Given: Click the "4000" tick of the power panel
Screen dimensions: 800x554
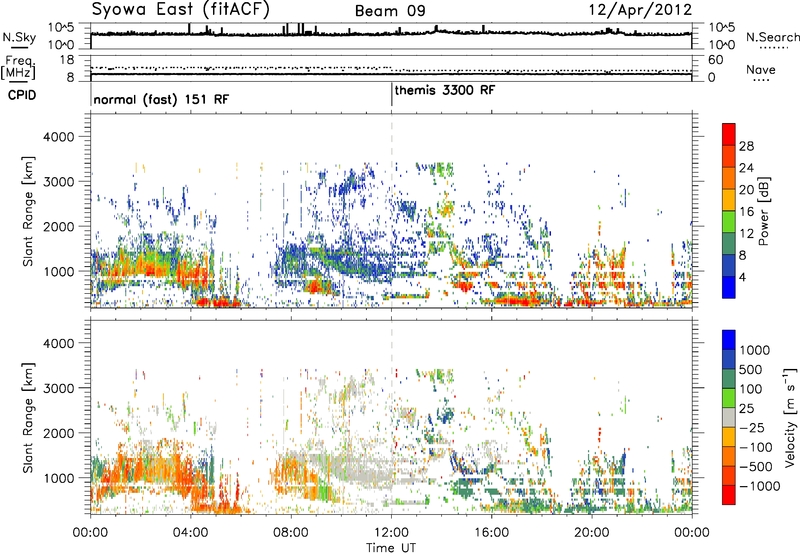Looking at the screenshot, I should click(58, 137).
